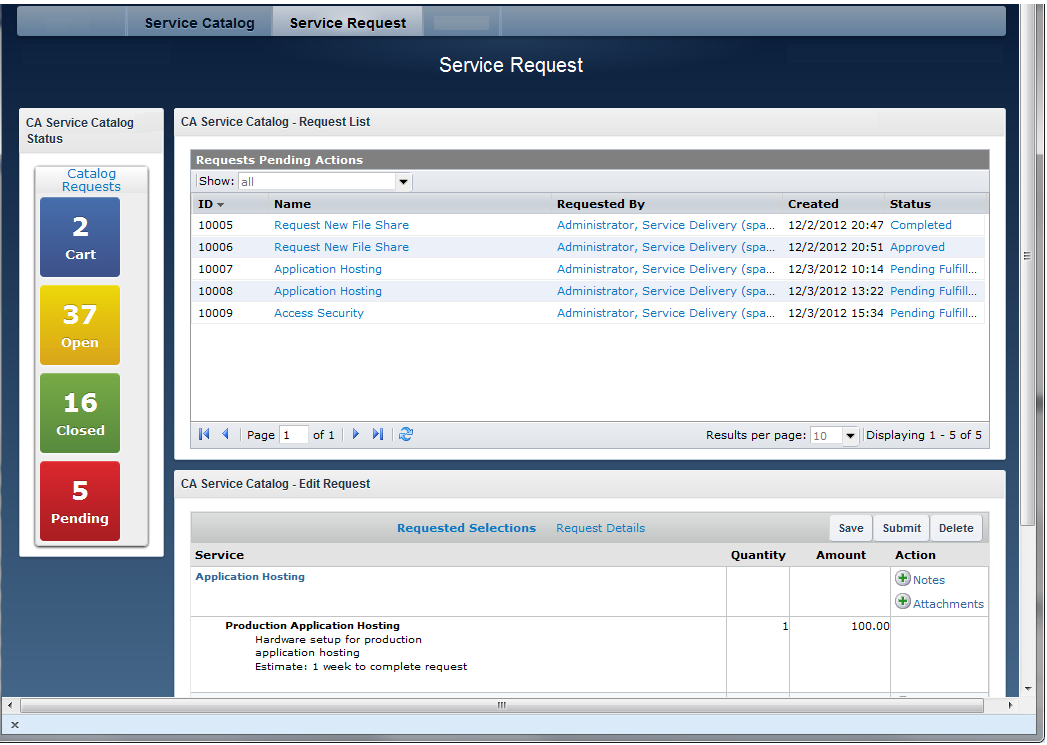Click the horizontal scrollbar thumb

tap(502, 705)
